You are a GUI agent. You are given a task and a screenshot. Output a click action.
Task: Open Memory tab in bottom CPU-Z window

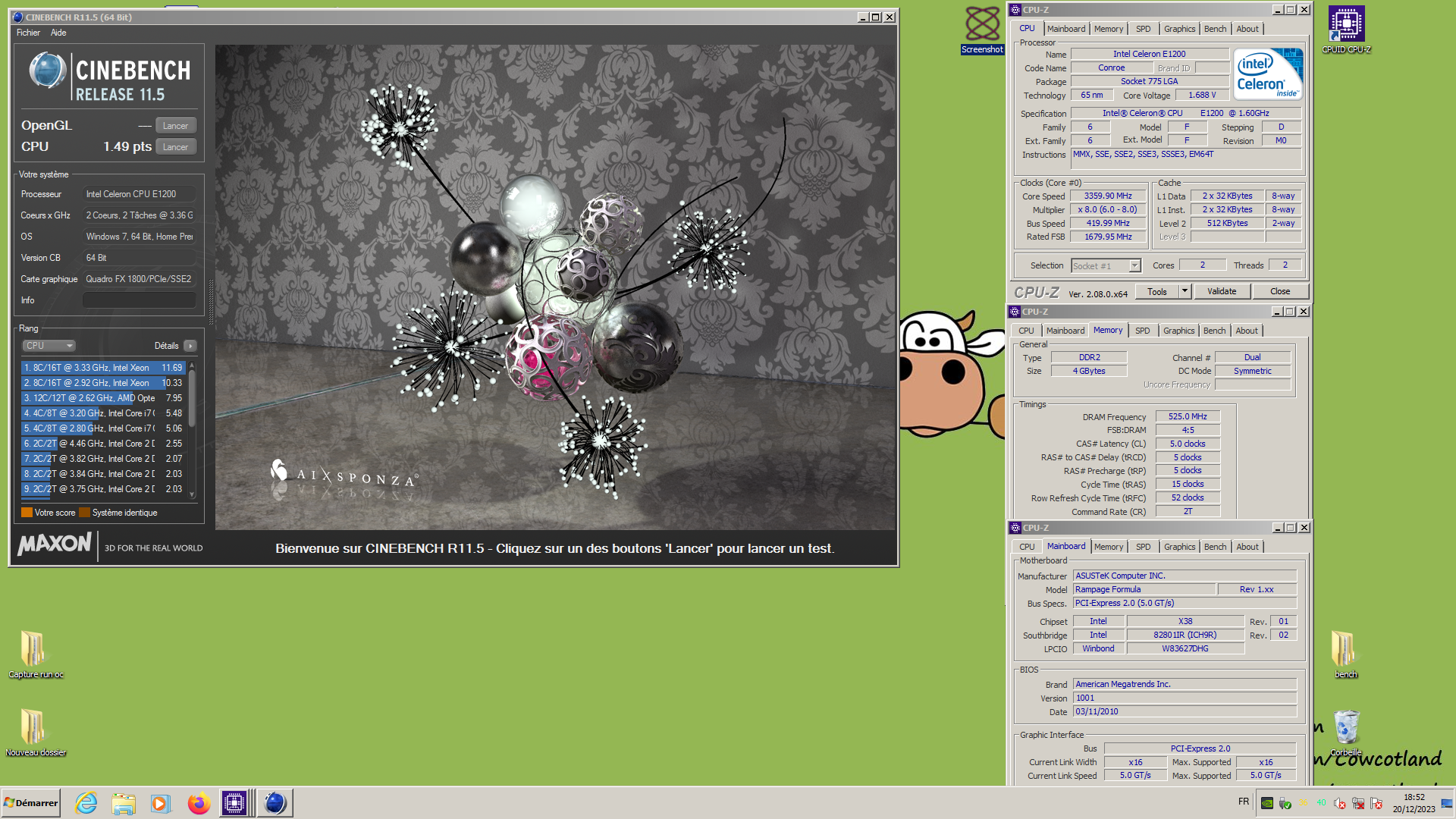tap(1109, 547)
